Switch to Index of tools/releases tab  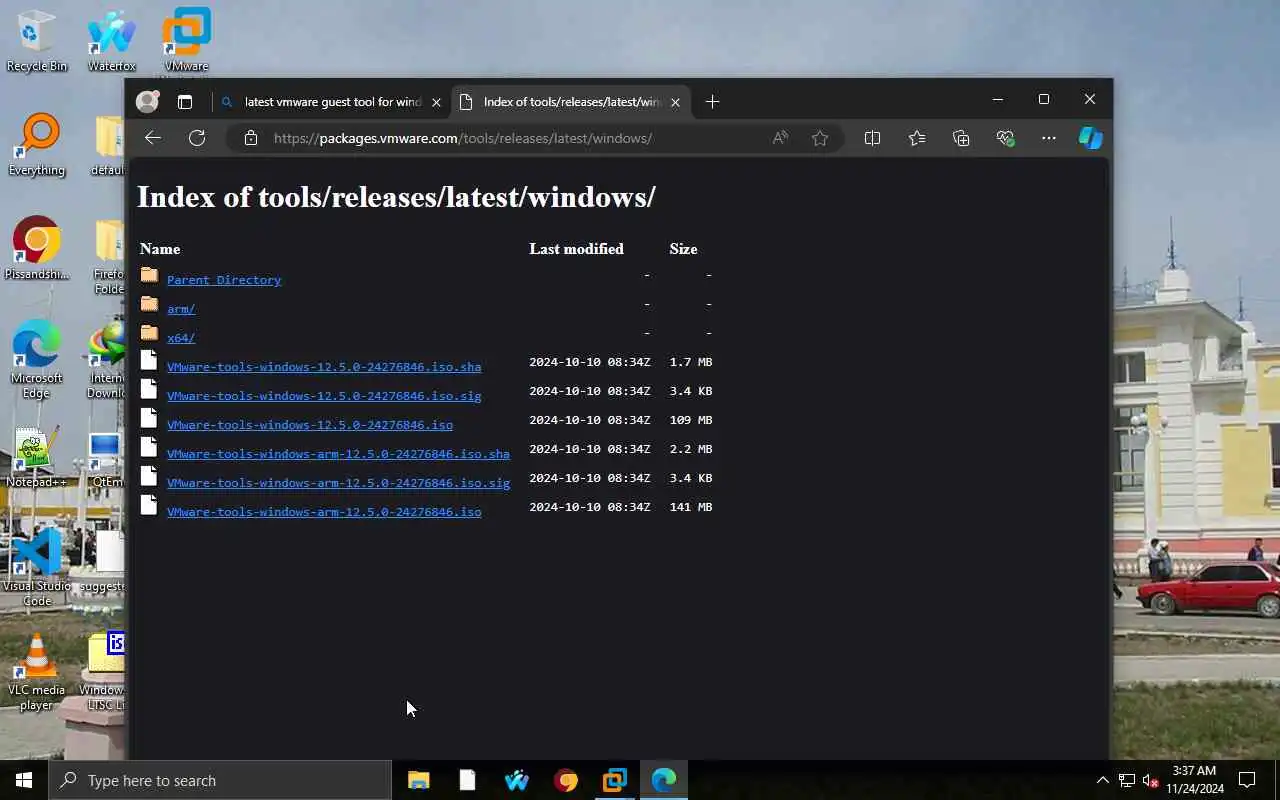[569, 102]
